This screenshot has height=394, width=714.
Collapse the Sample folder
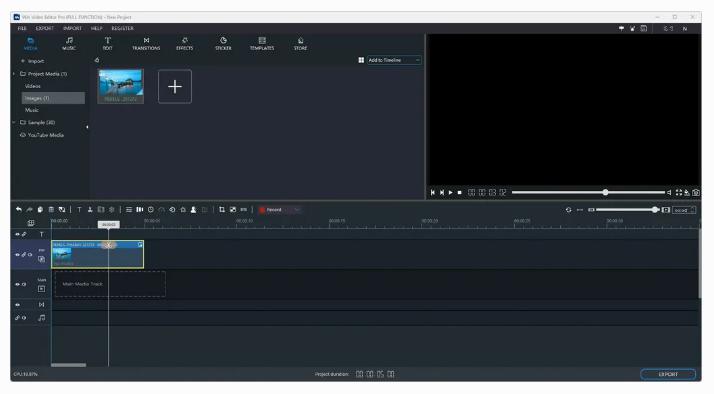click(14, 123)
